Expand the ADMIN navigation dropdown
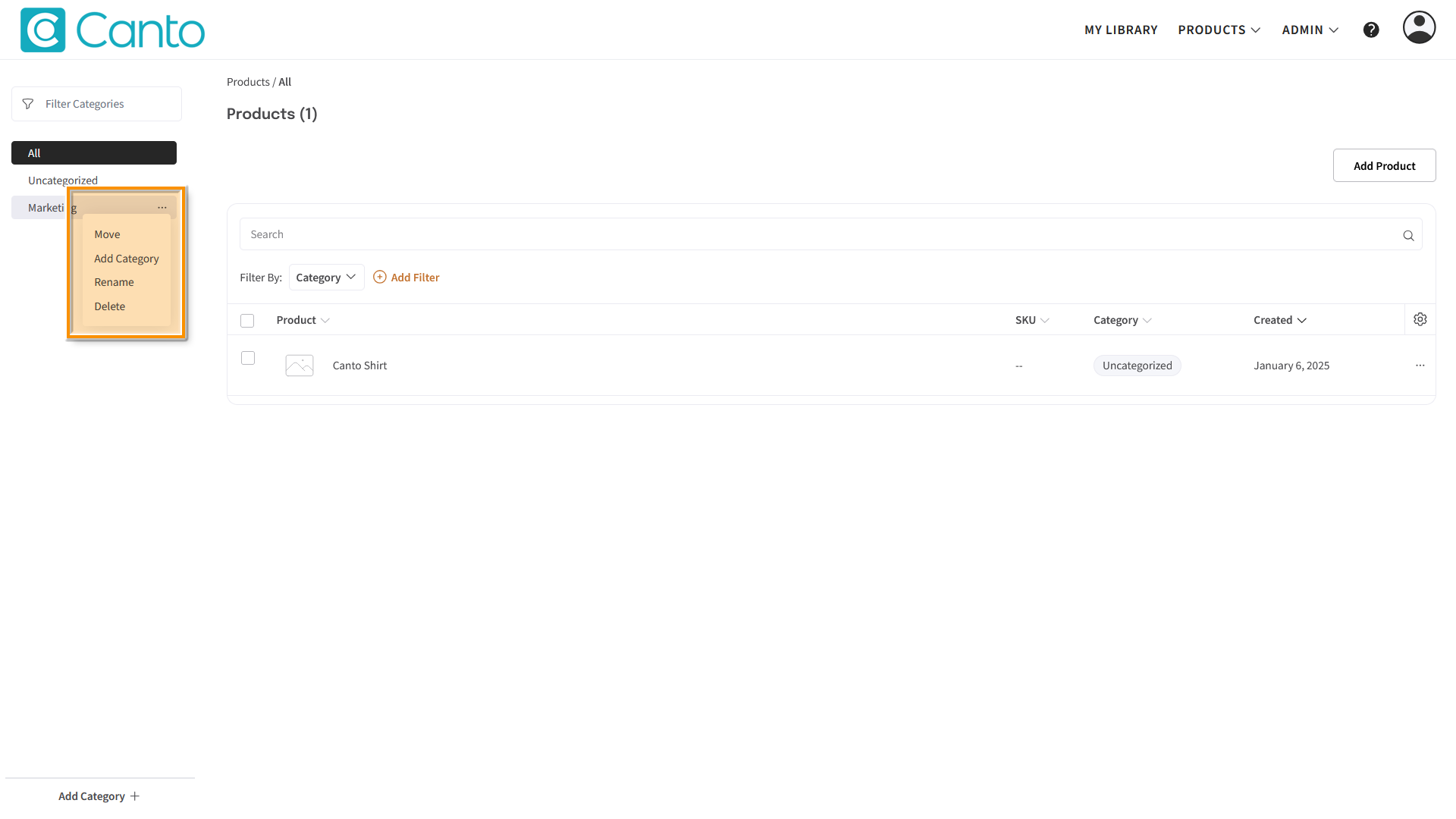This screenshot has width=1456, height=819. pyautogui.click(x=1310, y=30)
